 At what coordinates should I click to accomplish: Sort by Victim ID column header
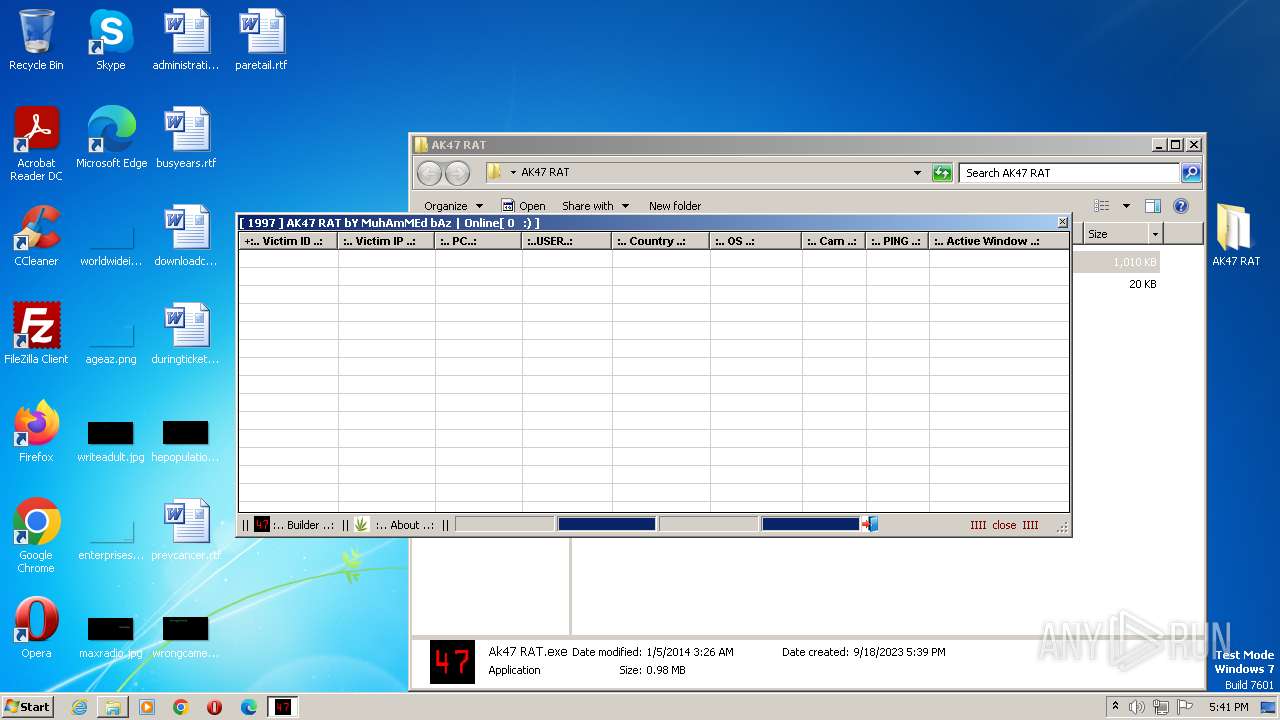pos(288,241)
